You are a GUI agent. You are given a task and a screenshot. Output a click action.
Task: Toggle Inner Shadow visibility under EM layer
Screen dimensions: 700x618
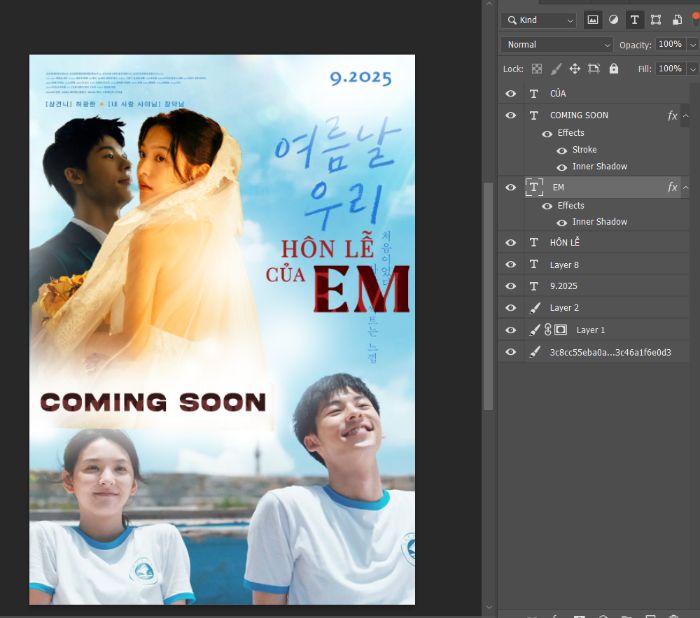click(562, 223)
